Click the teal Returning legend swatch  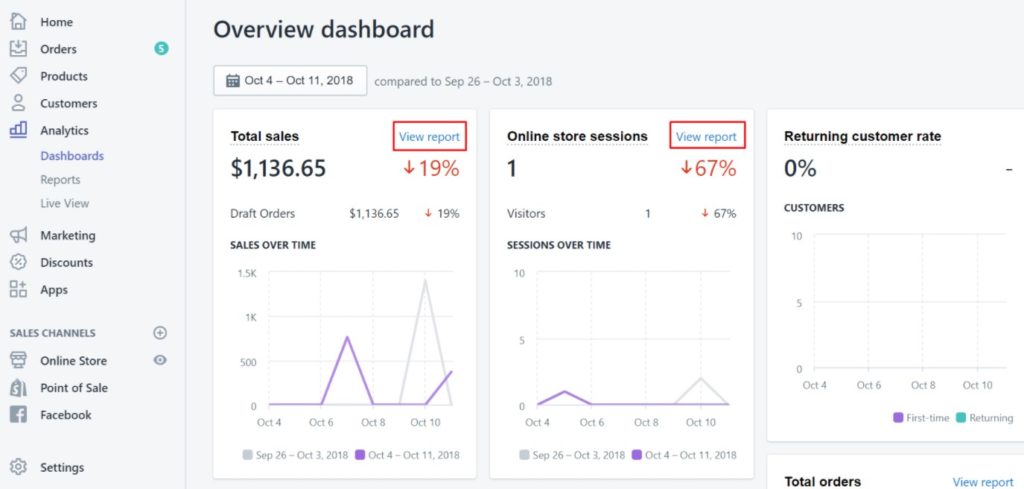(961, 418)
